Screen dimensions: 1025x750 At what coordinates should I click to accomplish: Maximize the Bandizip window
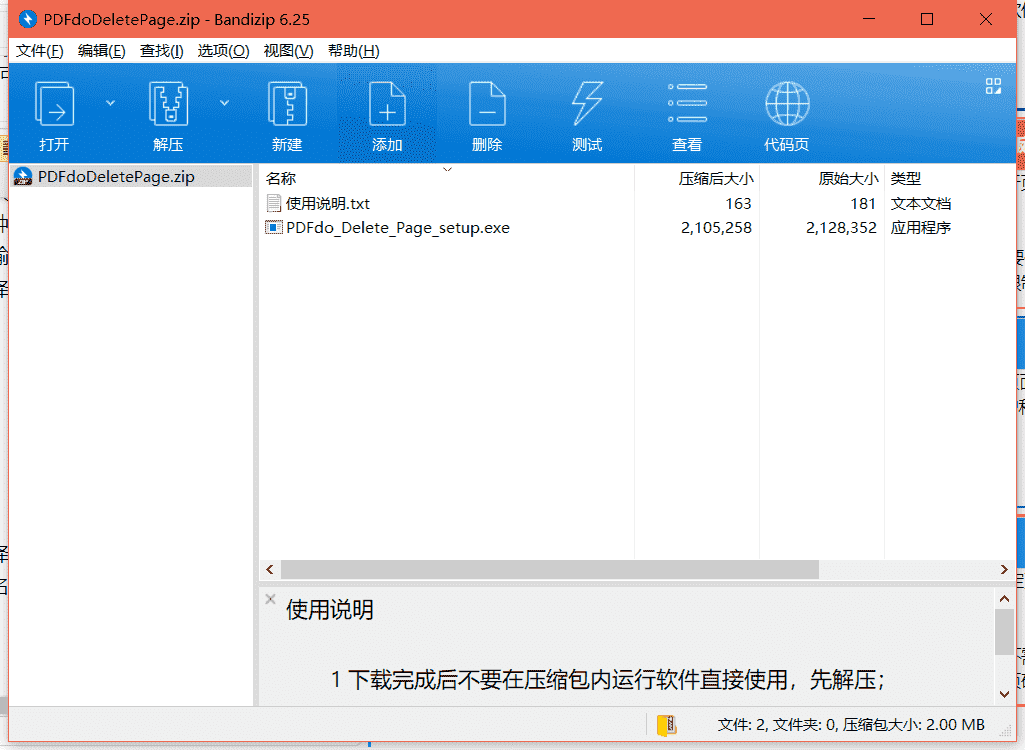click(927, 19)
